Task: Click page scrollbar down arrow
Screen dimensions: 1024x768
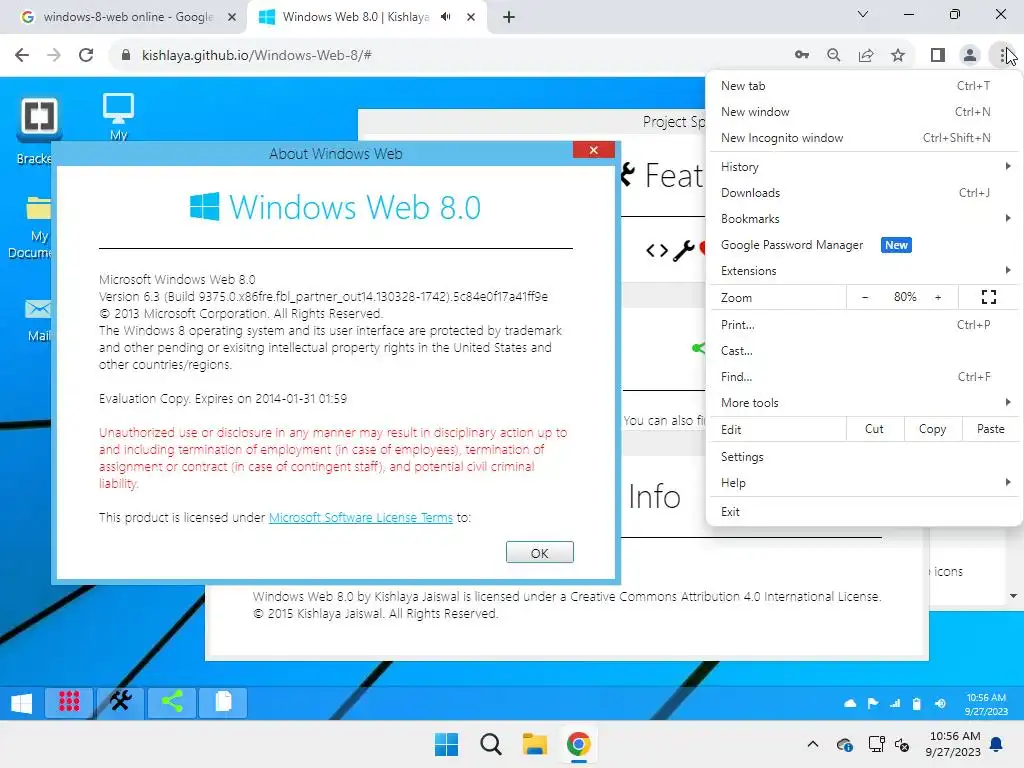Action: [x=1013, y=596]
